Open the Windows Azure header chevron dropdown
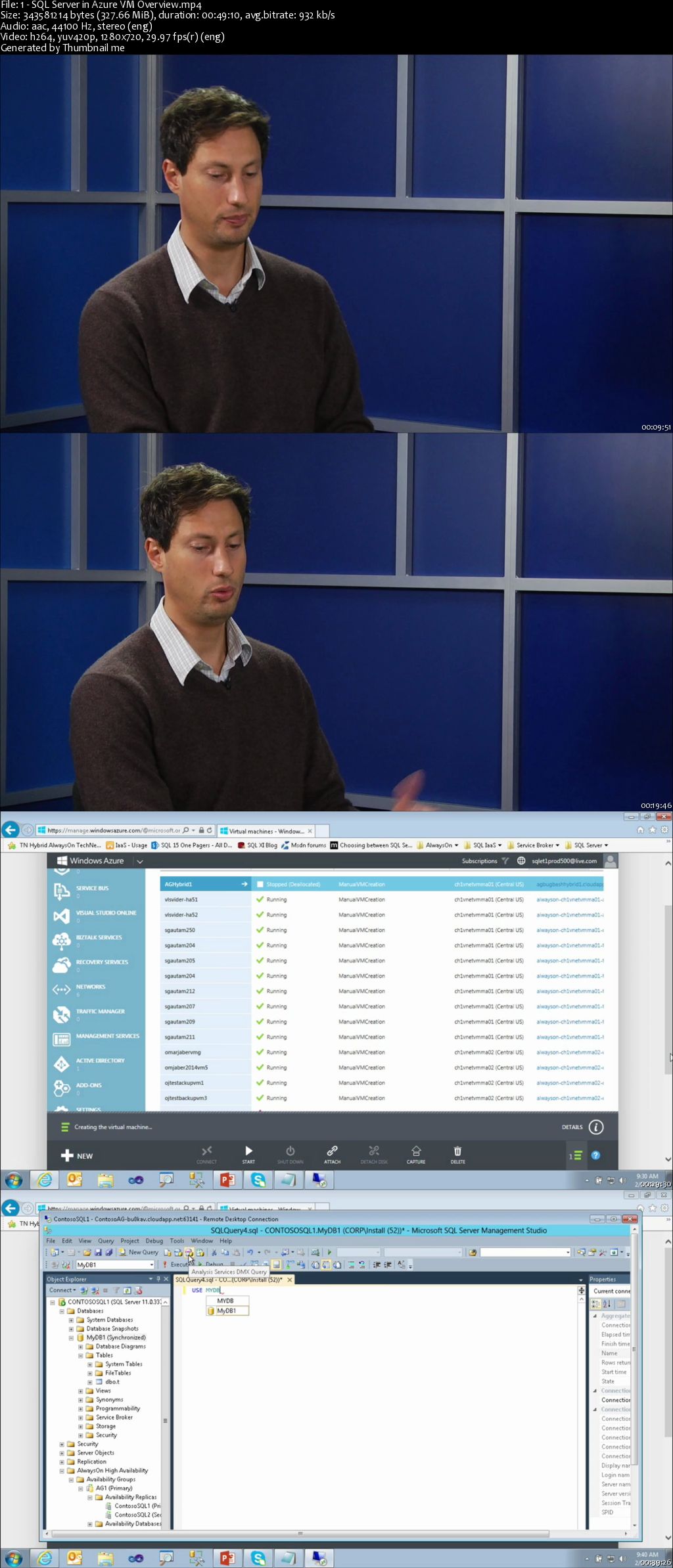 coord(140,861)
